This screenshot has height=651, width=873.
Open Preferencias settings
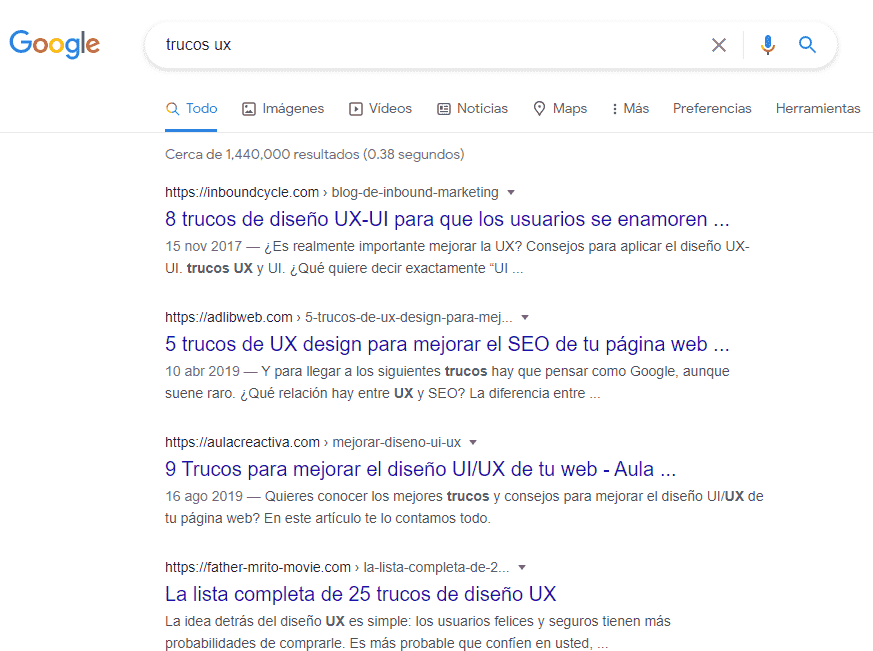pos(712,109)
